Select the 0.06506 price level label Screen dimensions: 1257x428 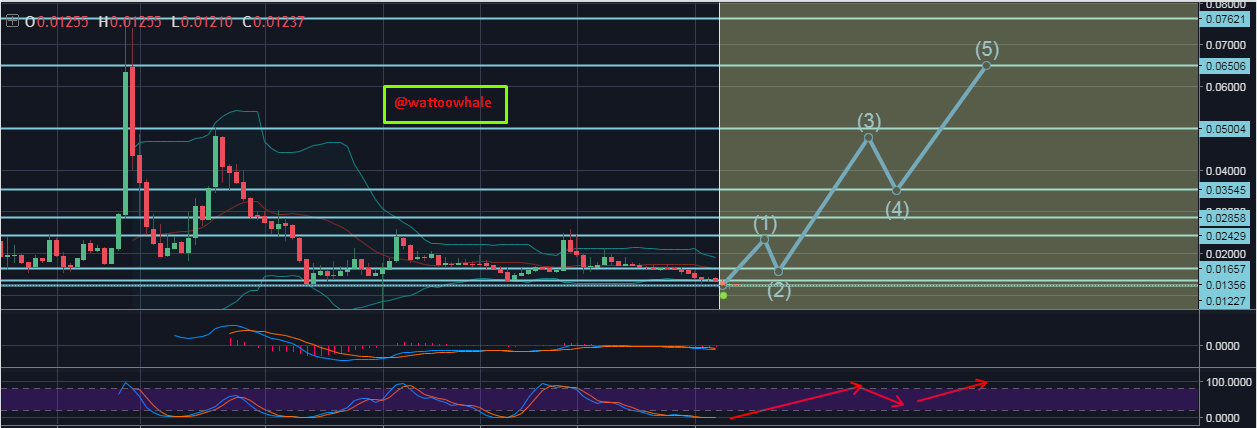click(1226, 66)
